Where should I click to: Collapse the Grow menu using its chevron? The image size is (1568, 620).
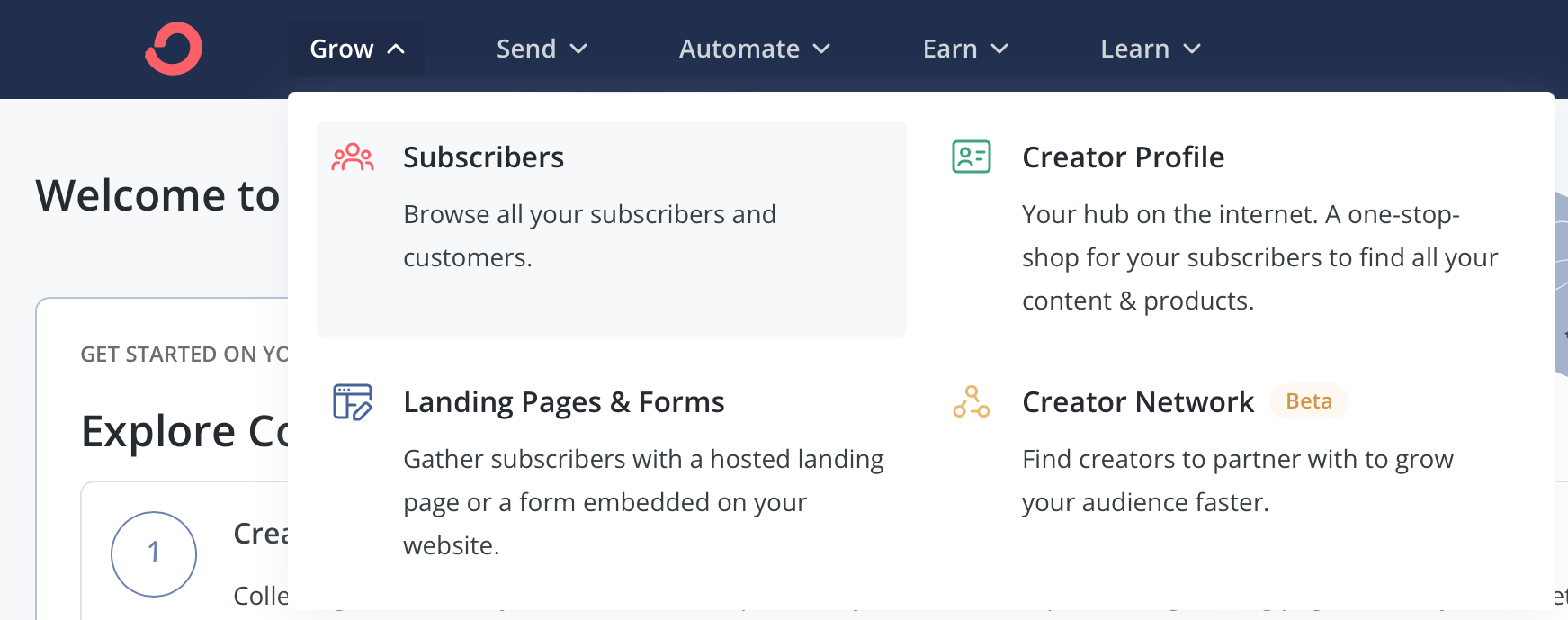pos(396,49)
